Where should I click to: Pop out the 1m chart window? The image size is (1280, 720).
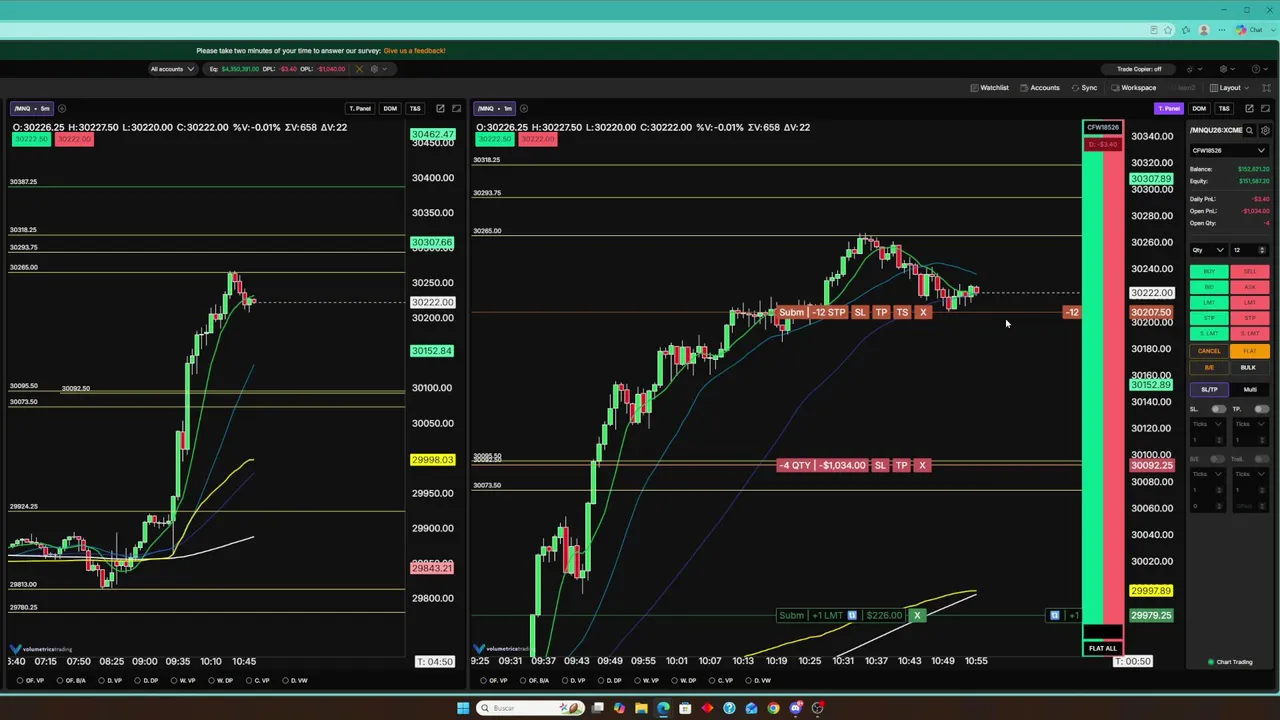(x=1249, y=108)
